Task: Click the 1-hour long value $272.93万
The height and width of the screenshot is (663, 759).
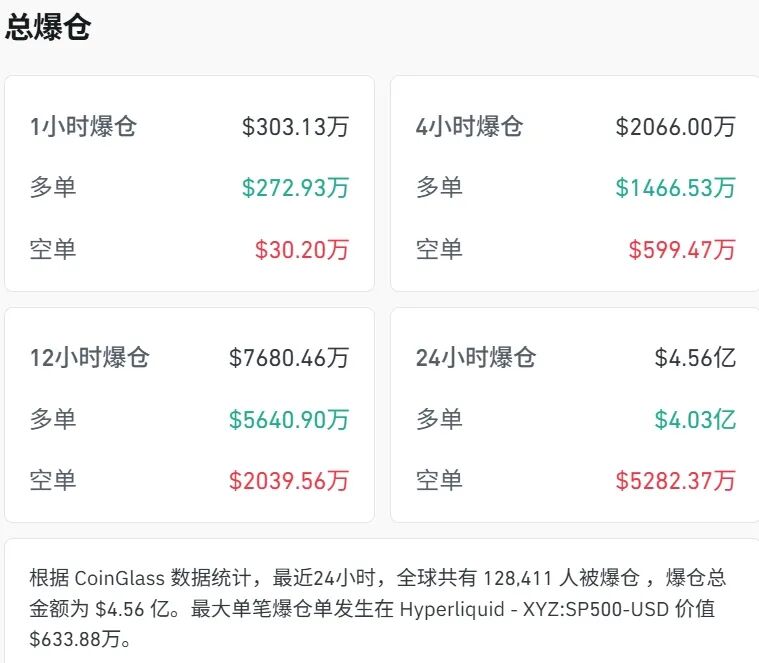Action: pos(295,187)
